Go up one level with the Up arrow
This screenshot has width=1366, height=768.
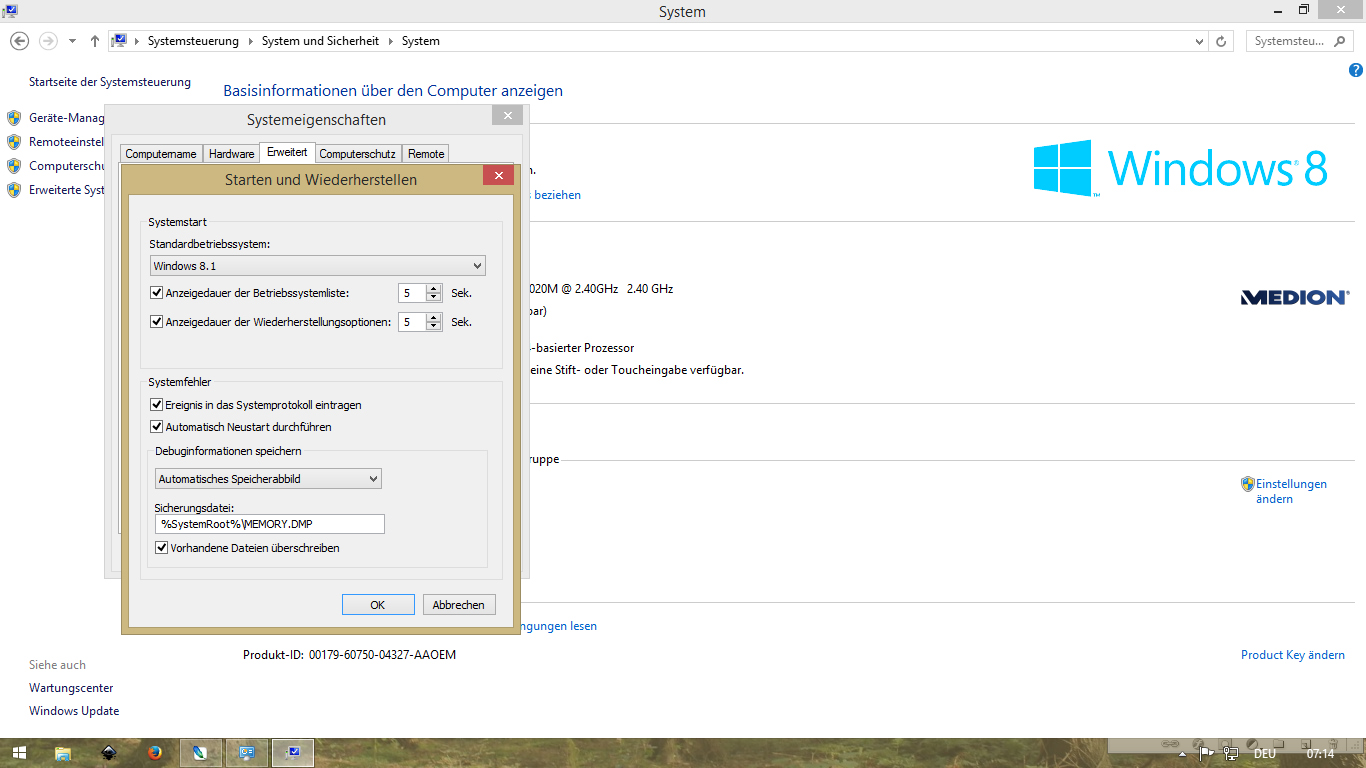[x=95, y=41]
